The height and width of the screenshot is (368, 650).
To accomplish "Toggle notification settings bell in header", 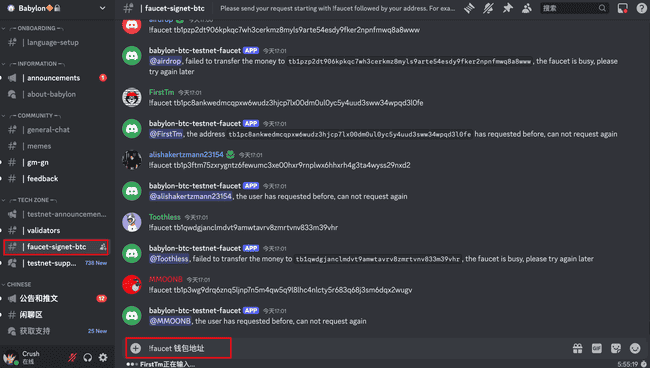I will point(488,8).
